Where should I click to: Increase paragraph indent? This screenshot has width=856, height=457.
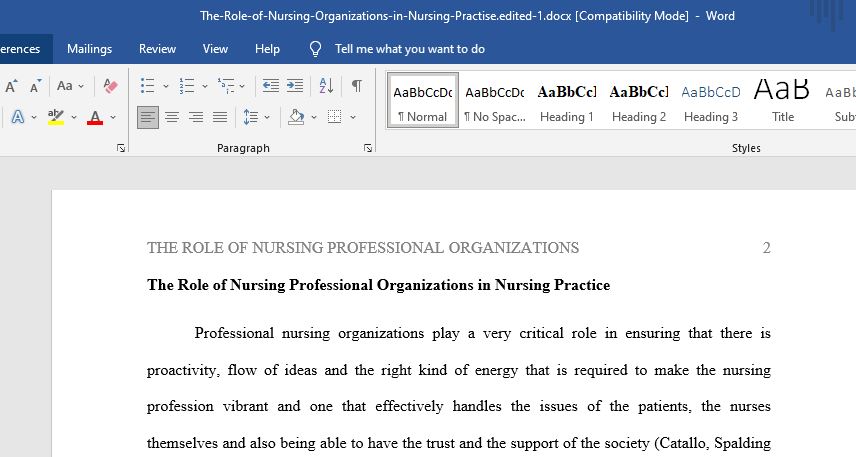click(x=295, y=86)
